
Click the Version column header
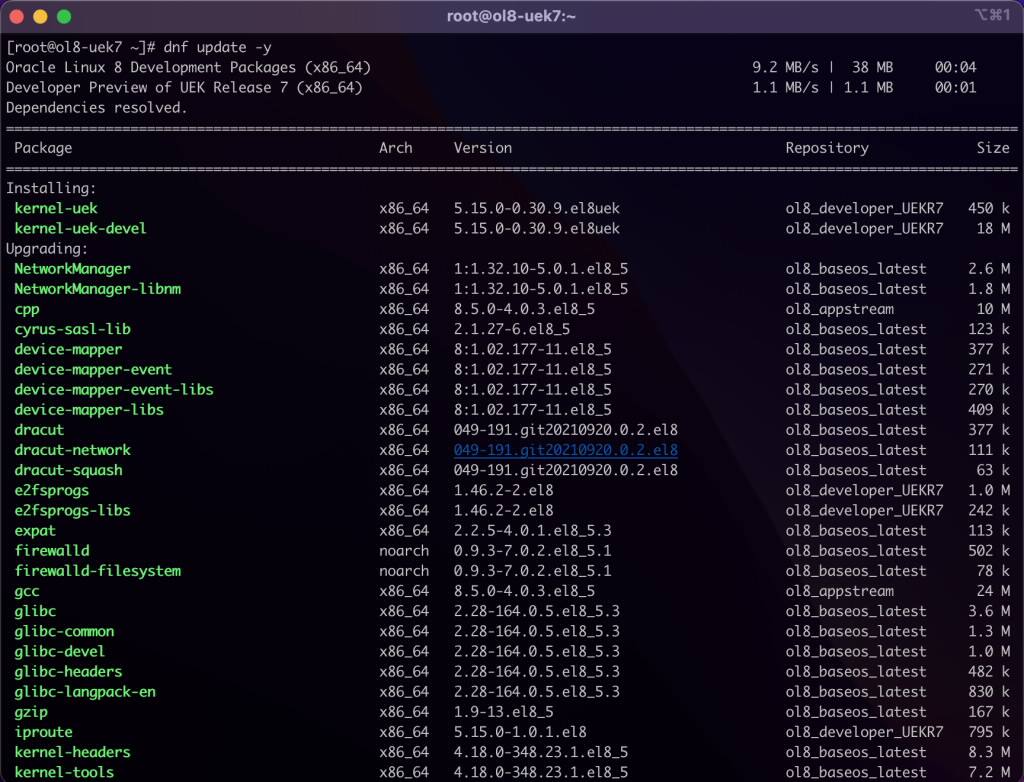tap(482, 147)
